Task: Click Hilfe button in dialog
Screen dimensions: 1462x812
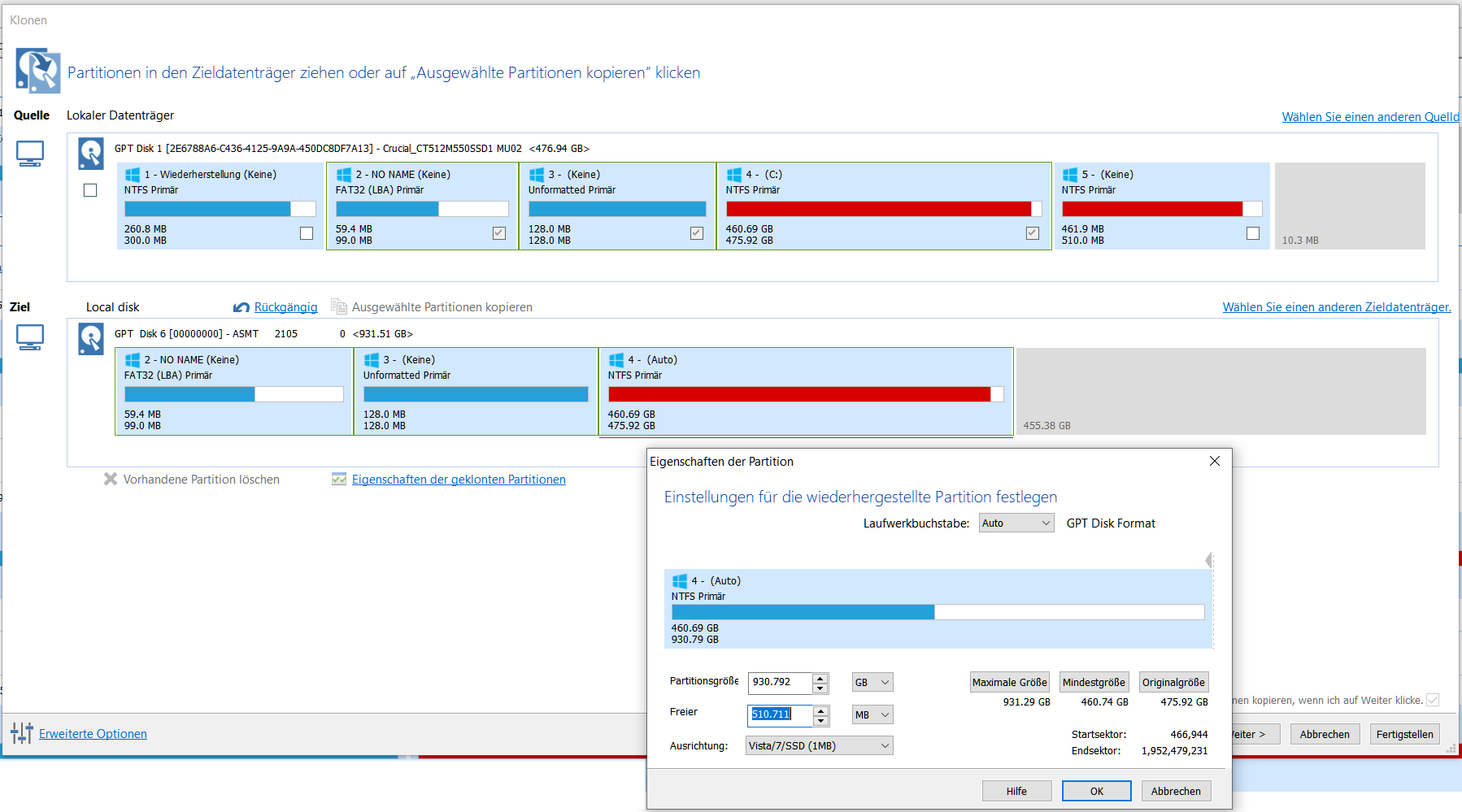Action: pyautogui.click(x=1016, y=791)
